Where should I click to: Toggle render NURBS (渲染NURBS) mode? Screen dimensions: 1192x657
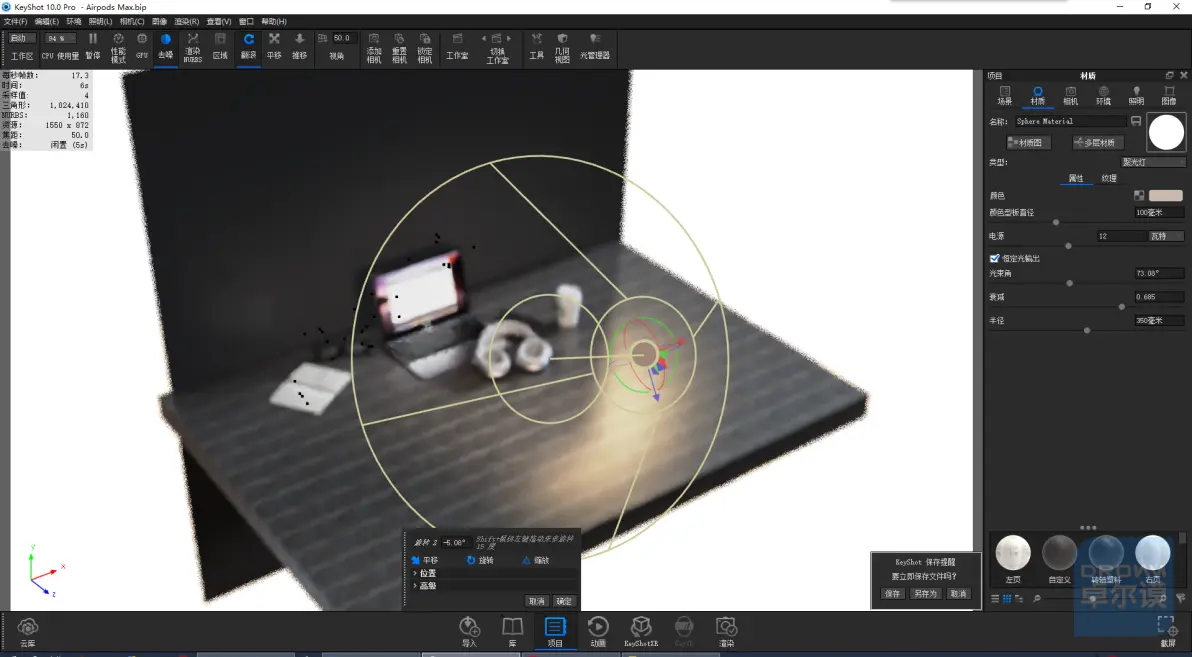pos(192,47)
